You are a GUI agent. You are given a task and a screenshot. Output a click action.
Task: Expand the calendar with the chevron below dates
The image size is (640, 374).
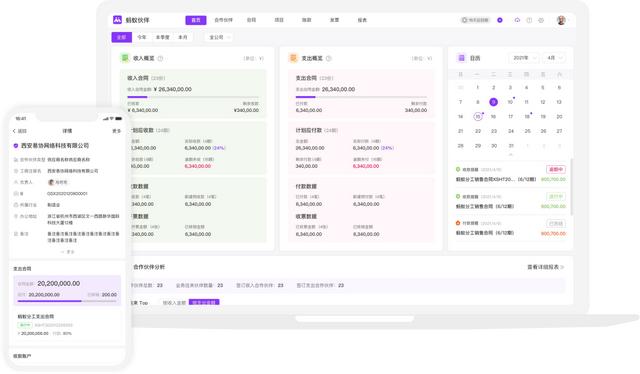pyautogui.click(x=510, y=154)
